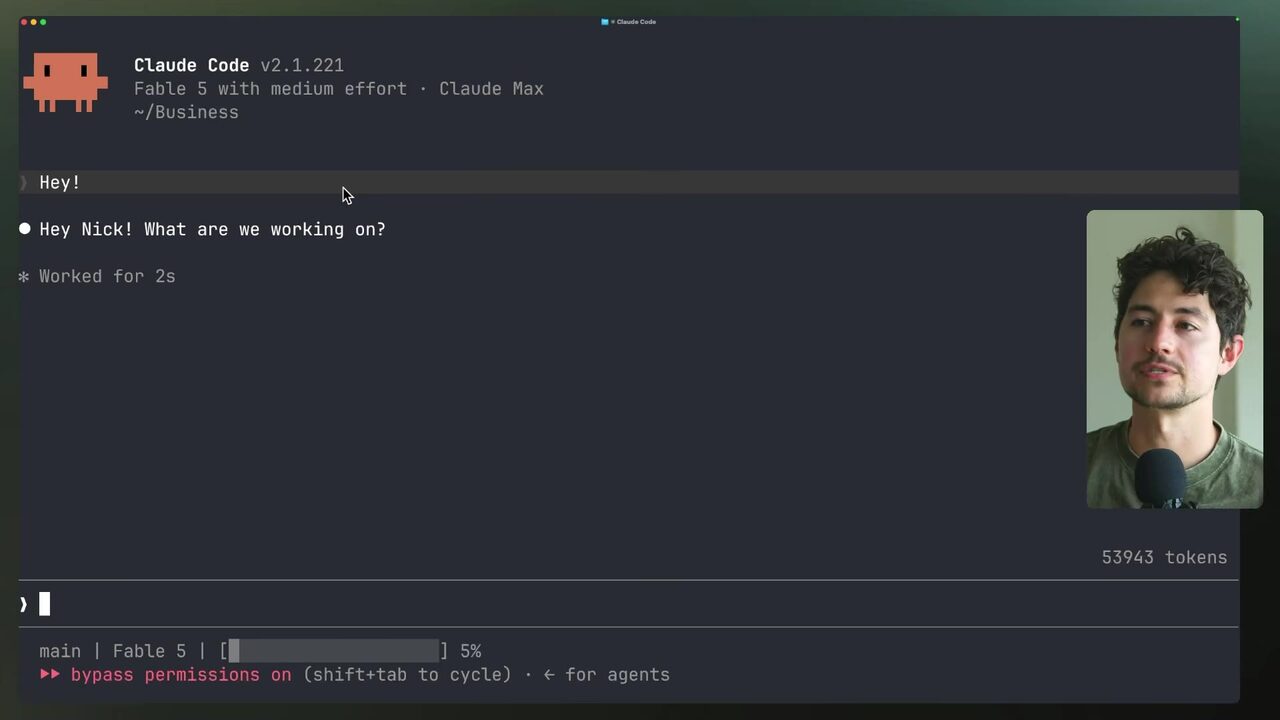Click the '53943 tokens' counter
The width and height of the screenshot is (1280, 720).
click(x=1164, y=557)
